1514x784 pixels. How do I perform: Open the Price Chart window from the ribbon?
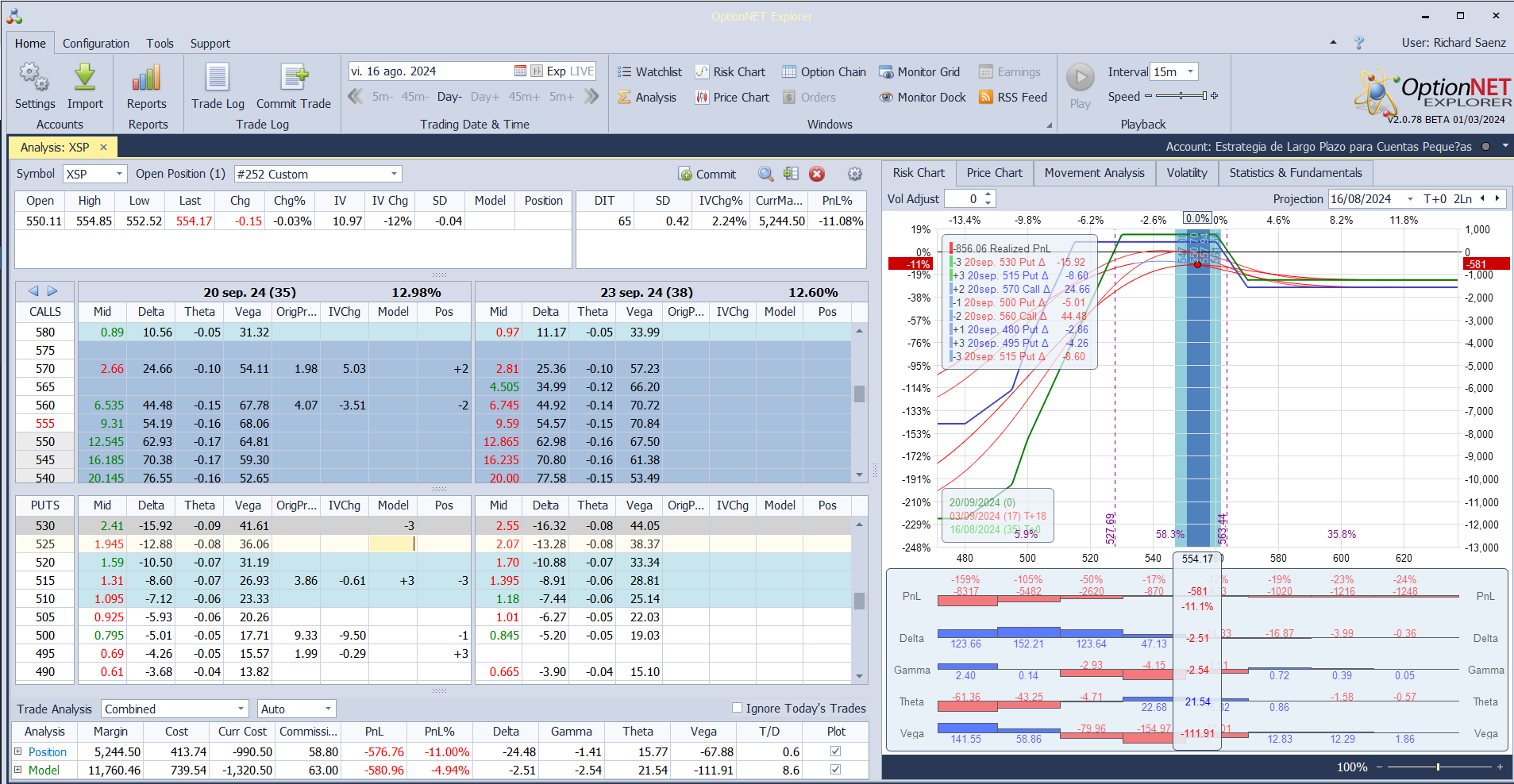(732, 98)
